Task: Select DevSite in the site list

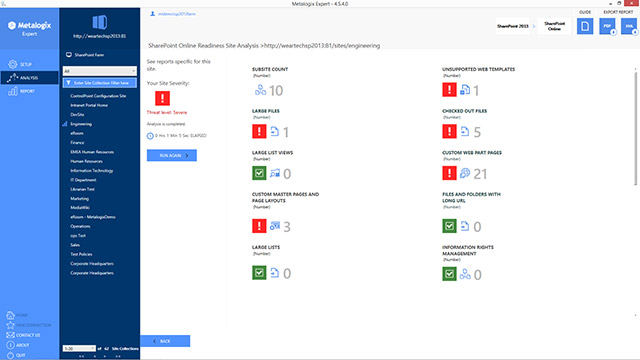Action: [77, 115]
